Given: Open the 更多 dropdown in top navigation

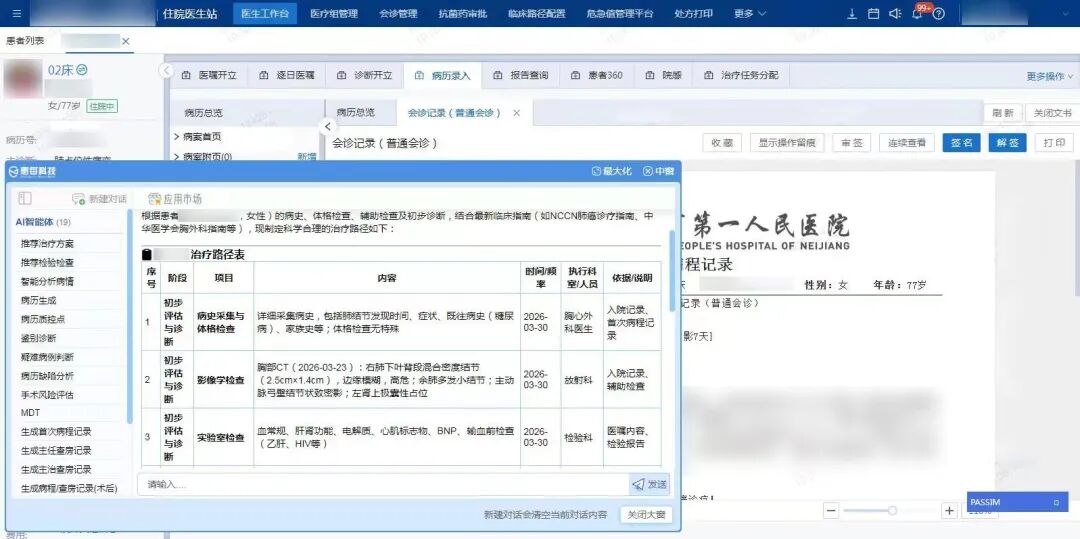Looking at the screenshot, I should pos(750,14).
